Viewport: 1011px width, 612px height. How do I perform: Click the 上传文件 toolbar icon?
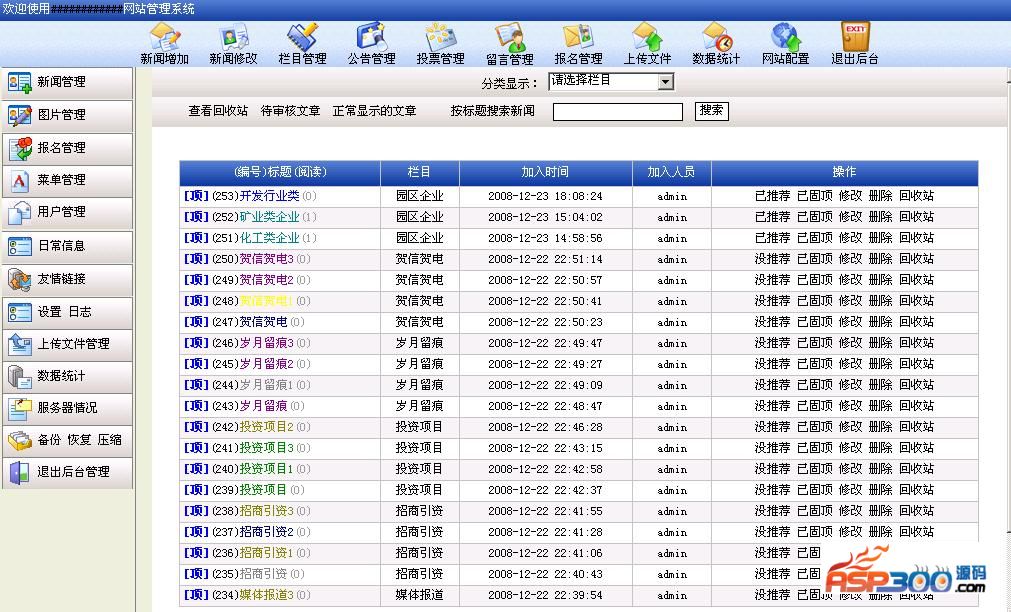[647, 37]
